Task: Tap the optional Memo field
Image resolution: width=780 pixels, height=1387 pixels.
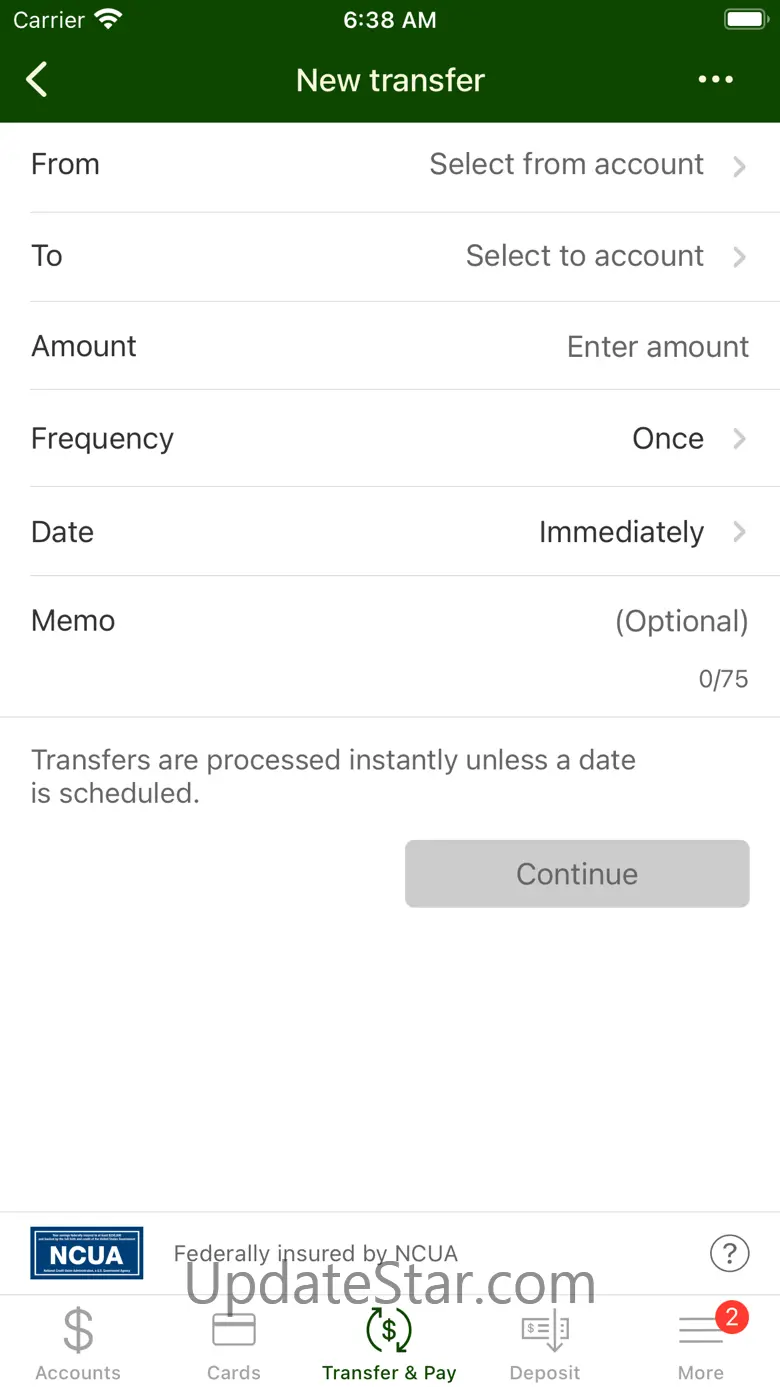Action: (680, 621)
